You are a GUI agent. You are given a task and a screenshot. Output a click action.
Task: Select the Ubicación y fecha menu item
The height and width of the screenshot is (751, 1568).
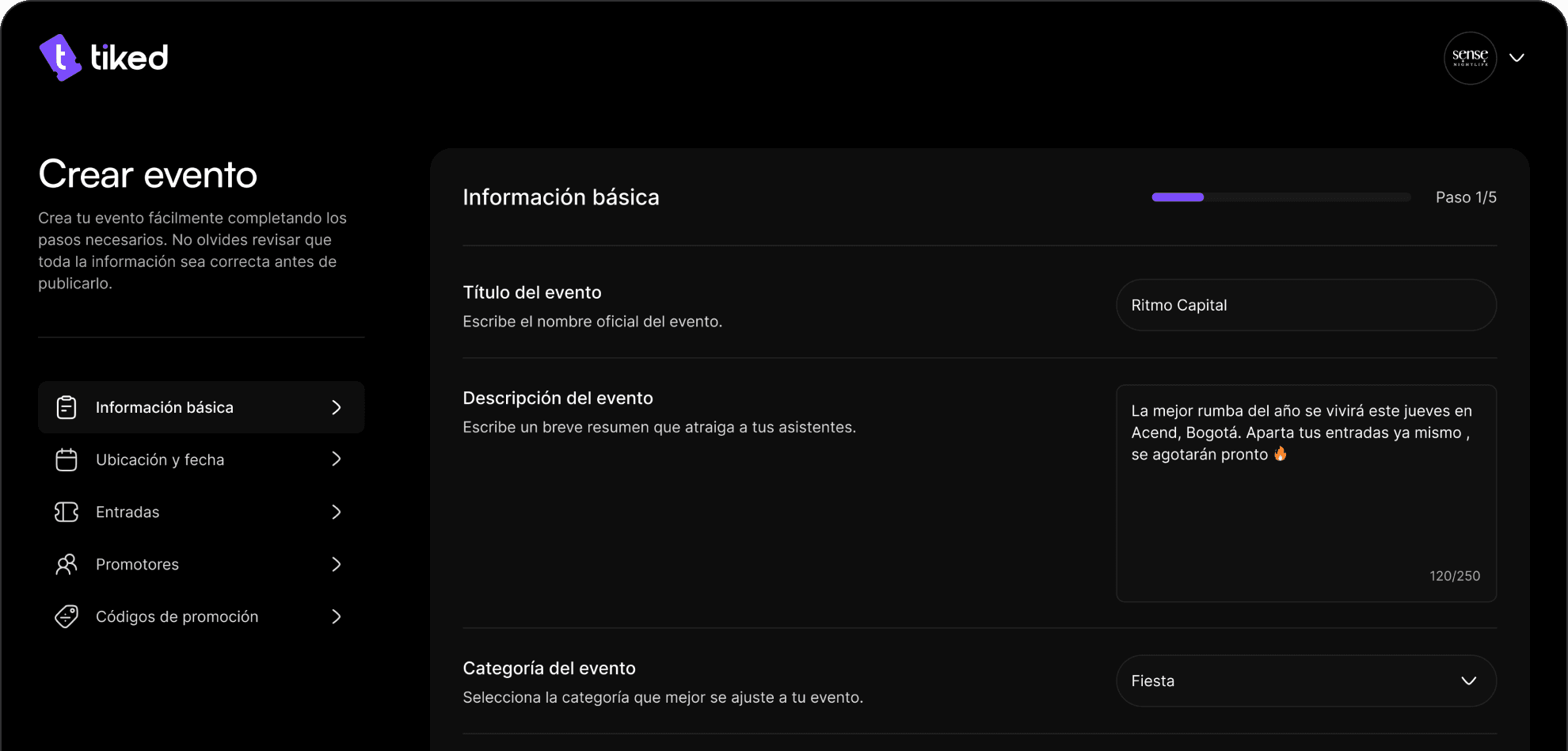(x=160, y=459)
